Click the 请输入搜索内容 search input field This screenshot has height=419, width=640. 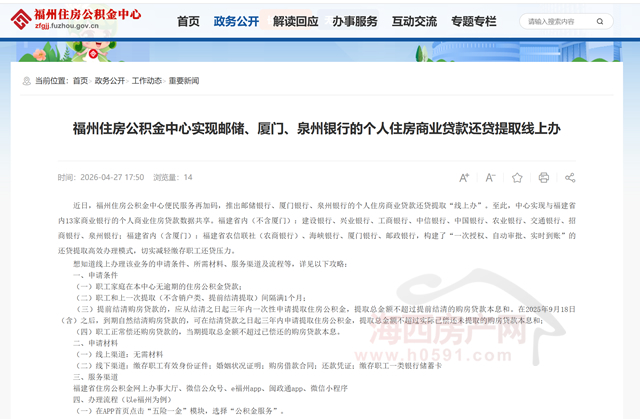tap(560, 20)
